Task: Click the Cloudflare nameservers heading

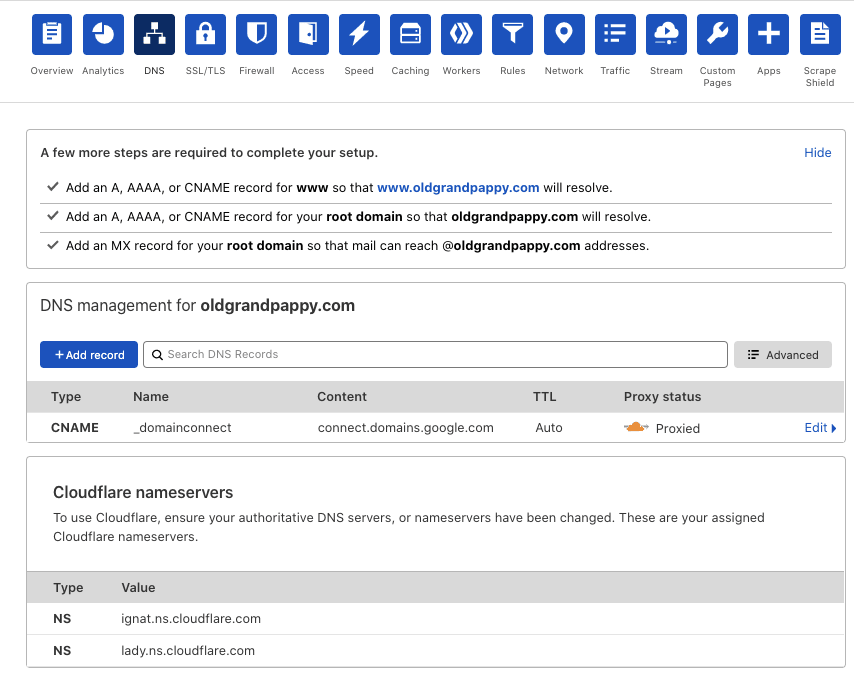Action: pyautogui.click(x=143, y=492)
